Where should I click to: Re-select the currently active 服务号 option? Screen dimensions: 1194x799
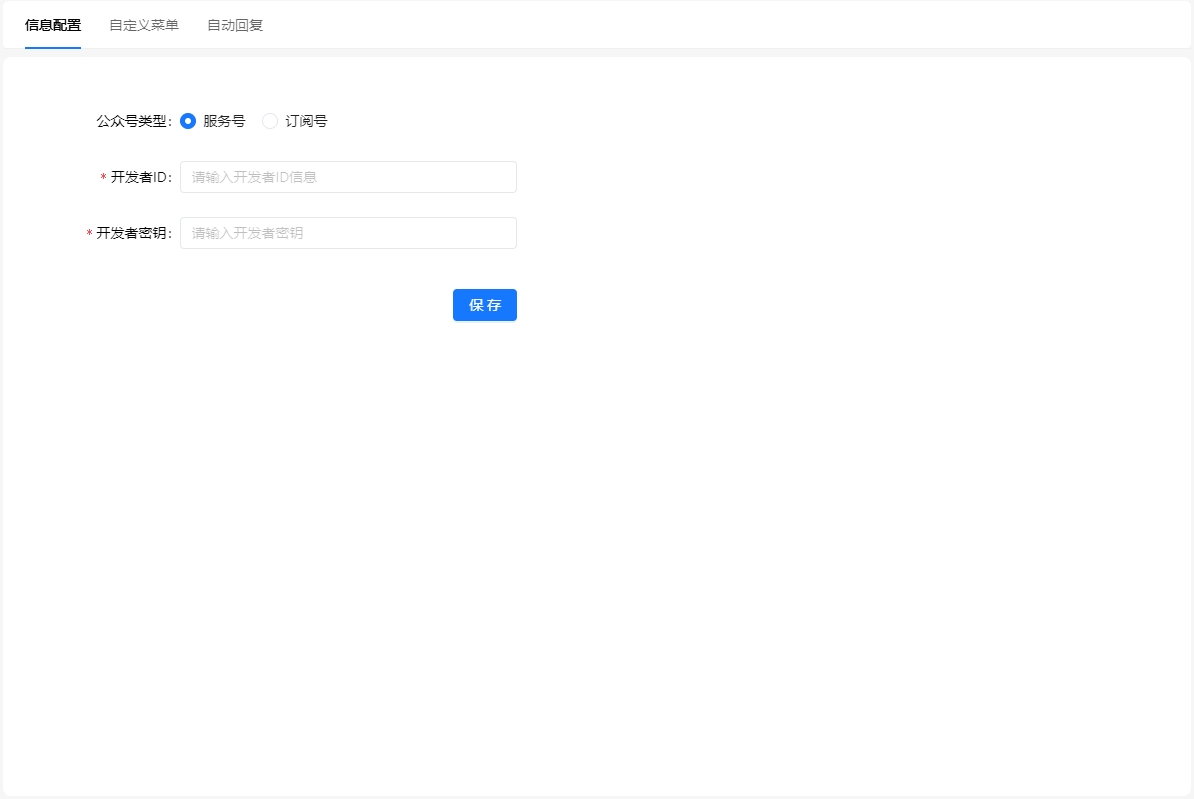click(188, 120)
